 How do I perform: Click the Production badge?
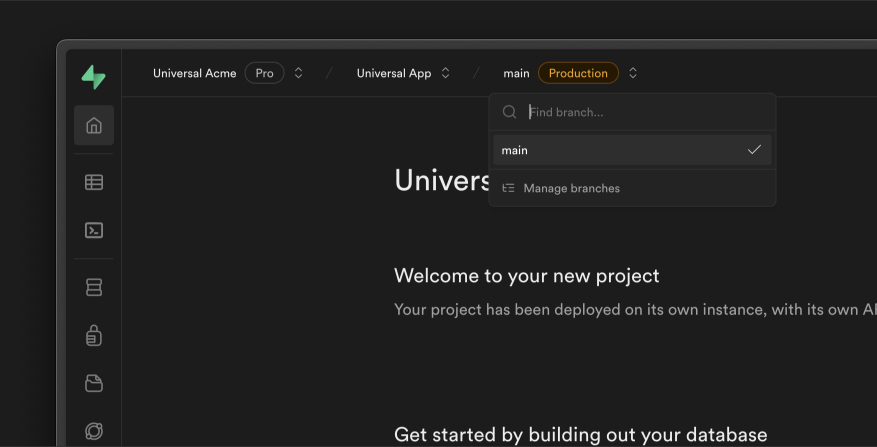[x=578, y=73]
